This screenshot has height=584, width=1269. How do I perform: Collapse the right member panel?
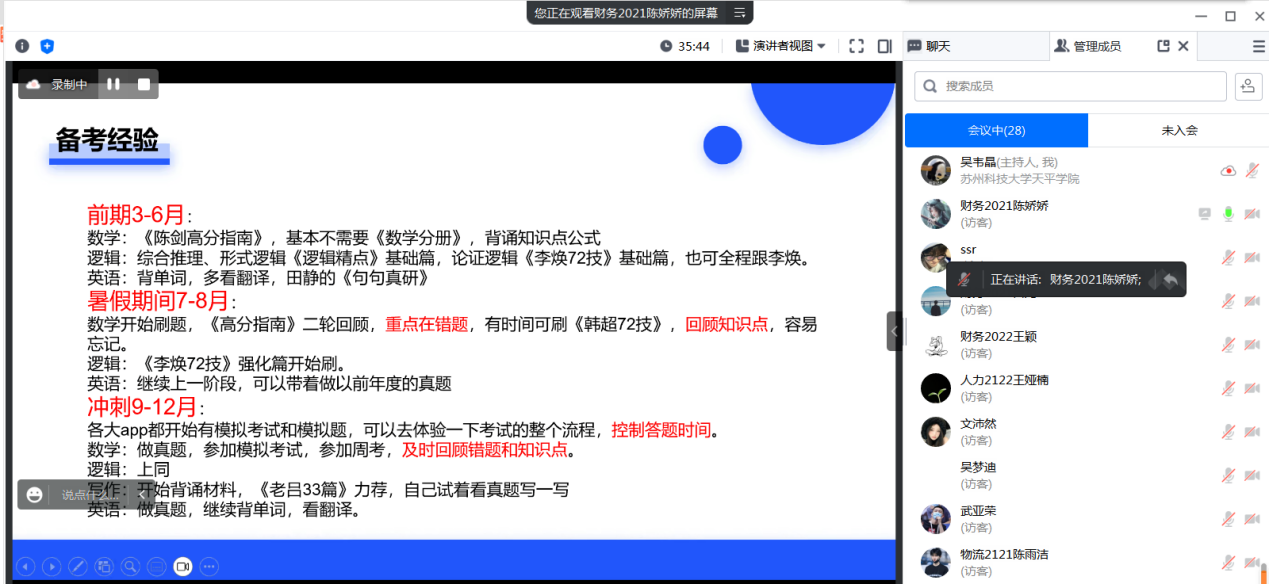click(x=895, y=331)
